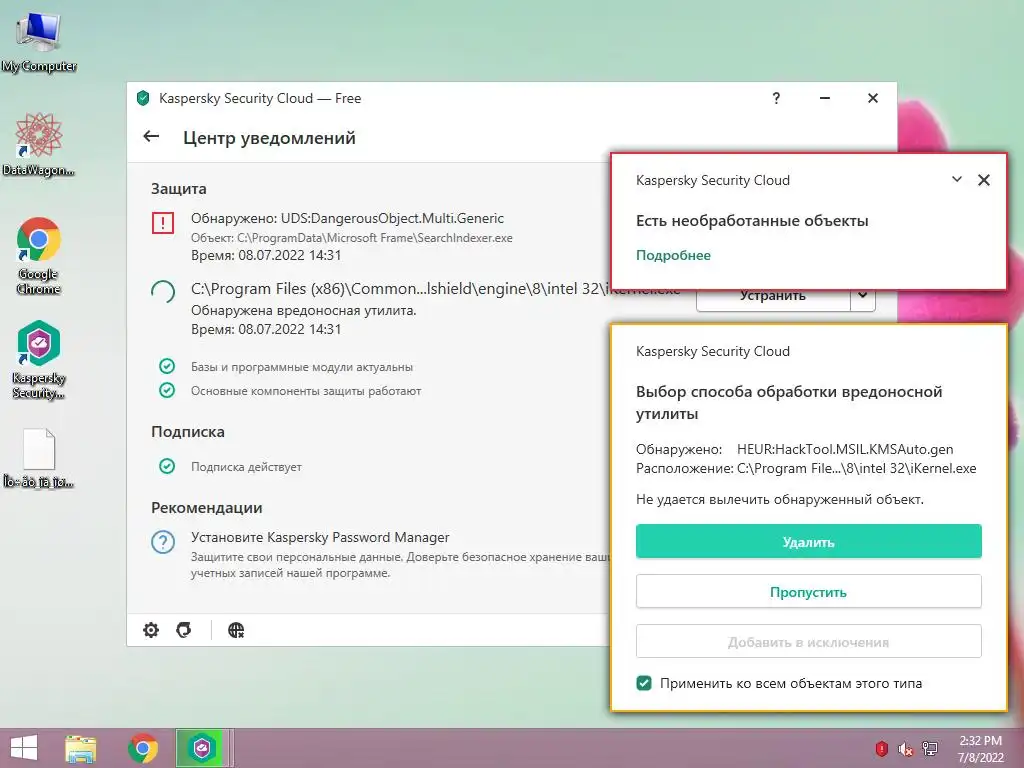Open the Подробнее link

pyautogui.click(x=673, y=255)
